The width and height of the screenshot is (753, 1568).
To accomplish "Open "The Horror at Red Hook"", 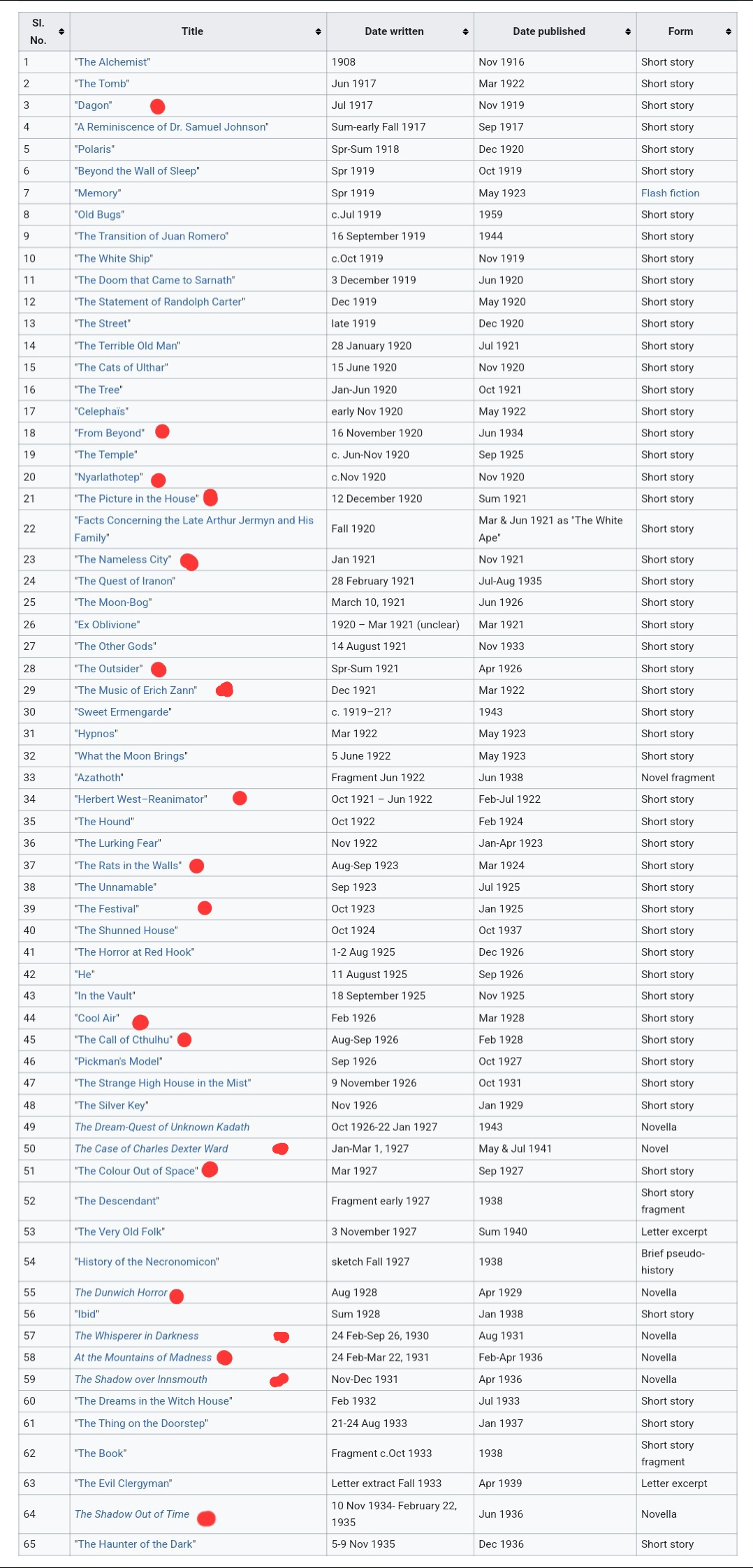I will point(135,952).
